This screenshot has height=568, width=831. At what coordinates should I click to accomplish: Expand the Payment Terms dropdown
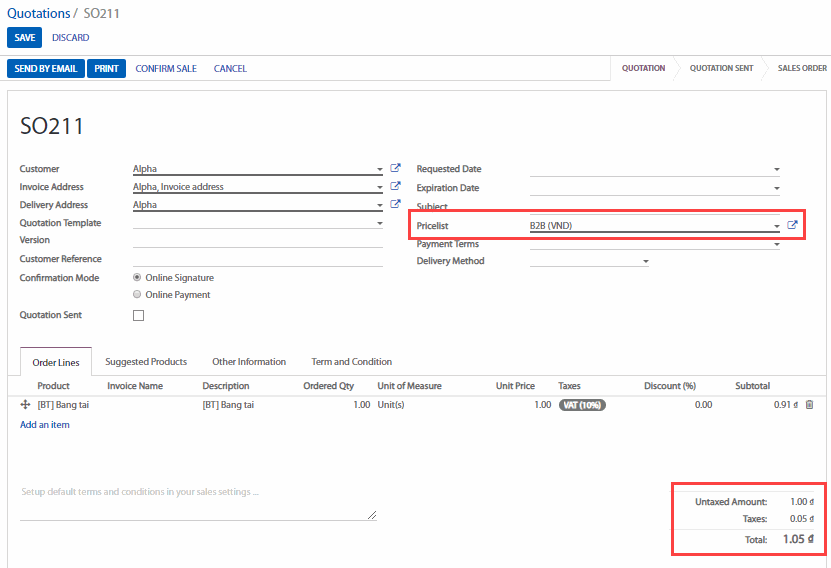pyautogui.click(x=777, y=245)
